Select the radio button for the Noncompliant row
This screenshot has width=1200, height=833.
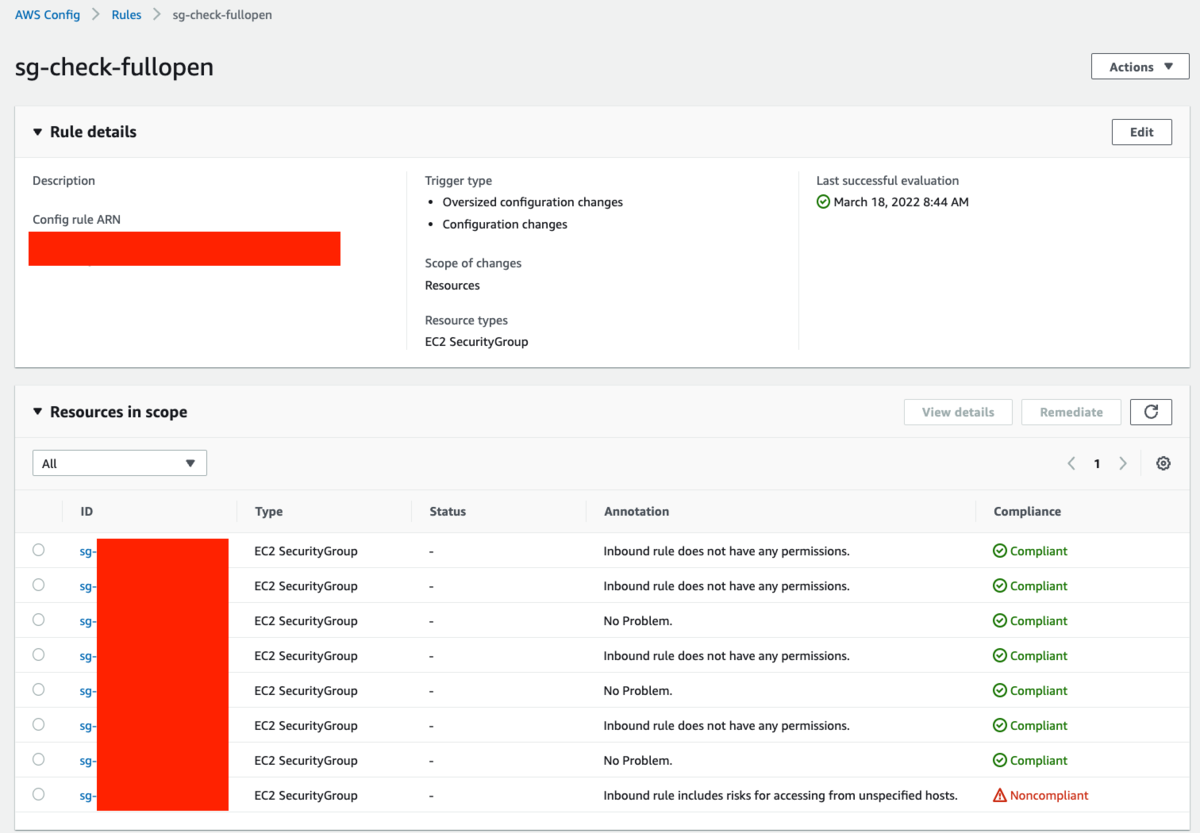click(x=38, y=794)
